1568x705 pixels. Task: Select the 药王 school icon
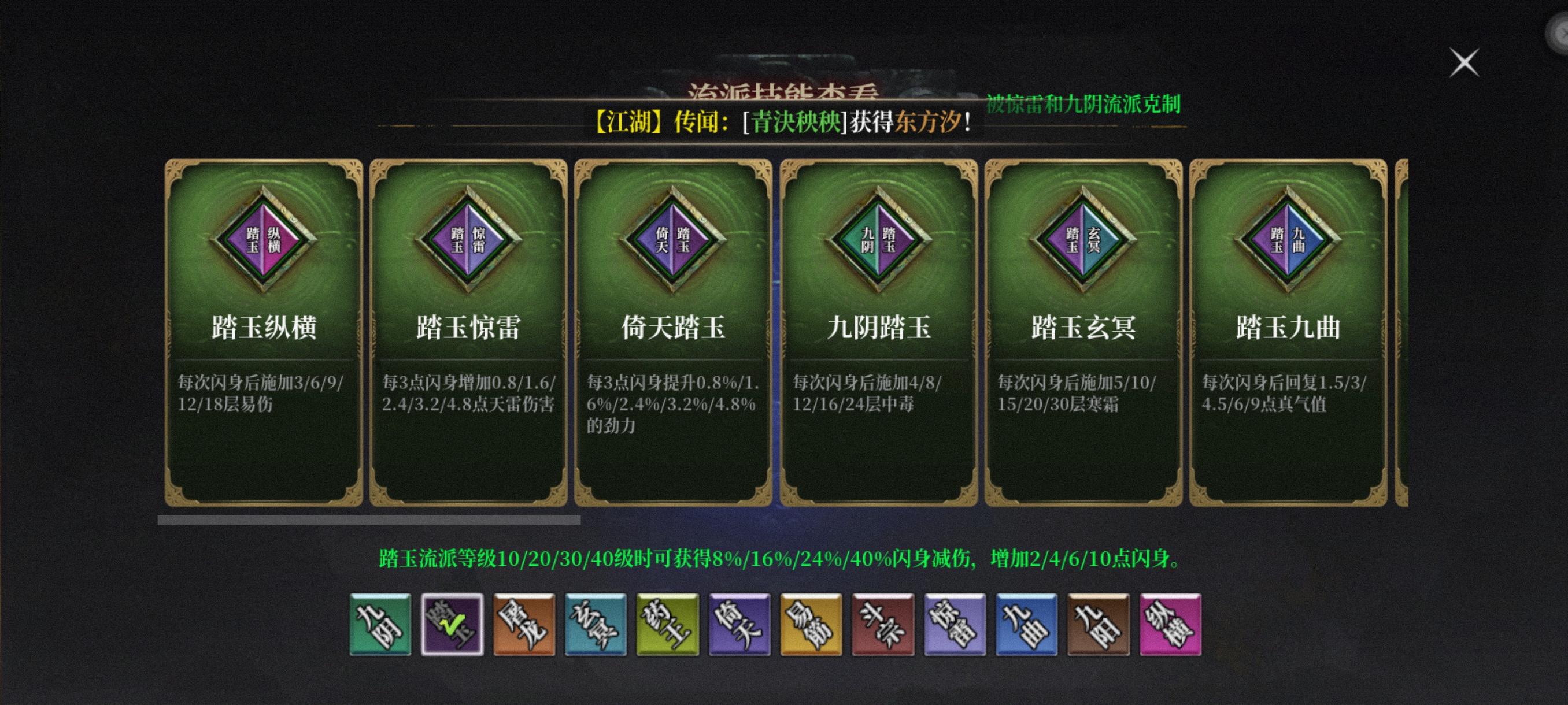click(668, 625)
